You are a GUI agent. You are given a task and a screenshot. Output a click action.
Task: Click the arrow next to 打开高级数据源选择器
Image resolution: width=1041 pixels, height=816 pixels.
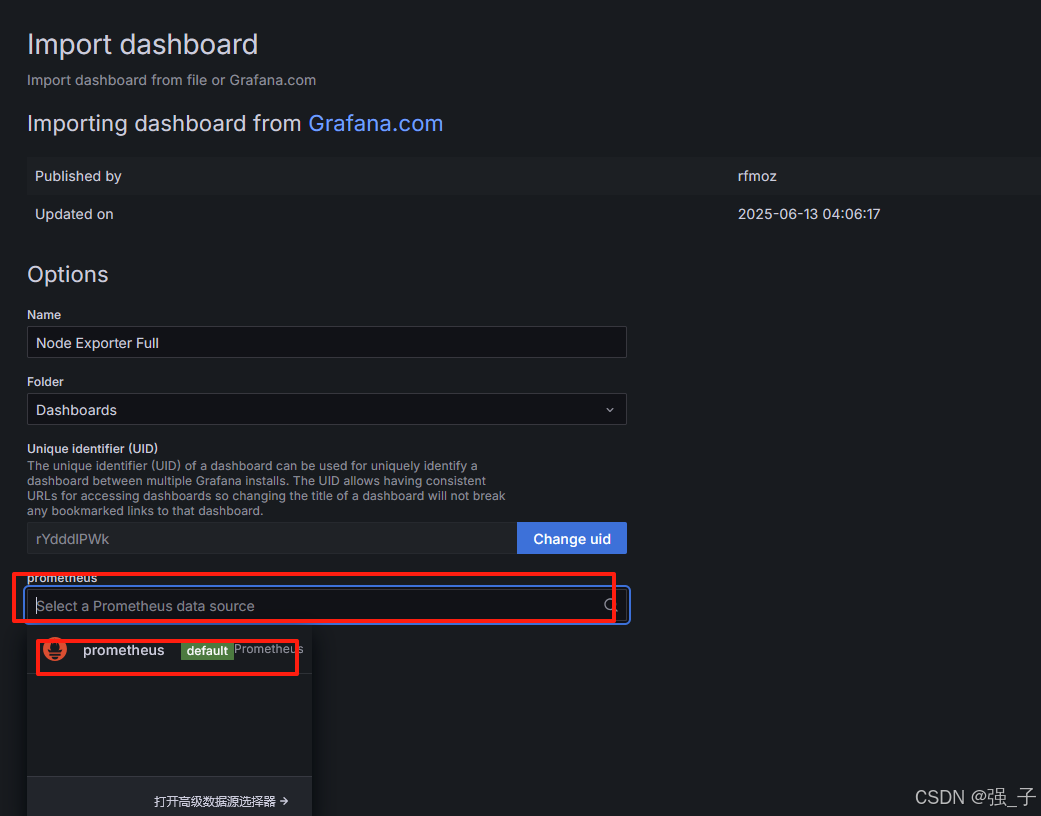click(284, 801)
